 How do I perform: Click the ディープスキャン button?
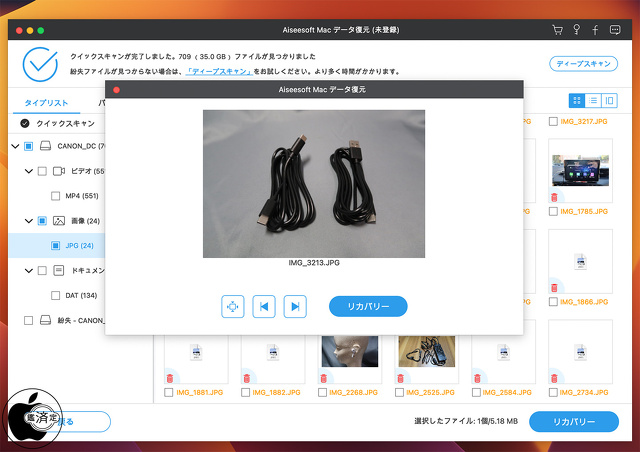(583, 64)
